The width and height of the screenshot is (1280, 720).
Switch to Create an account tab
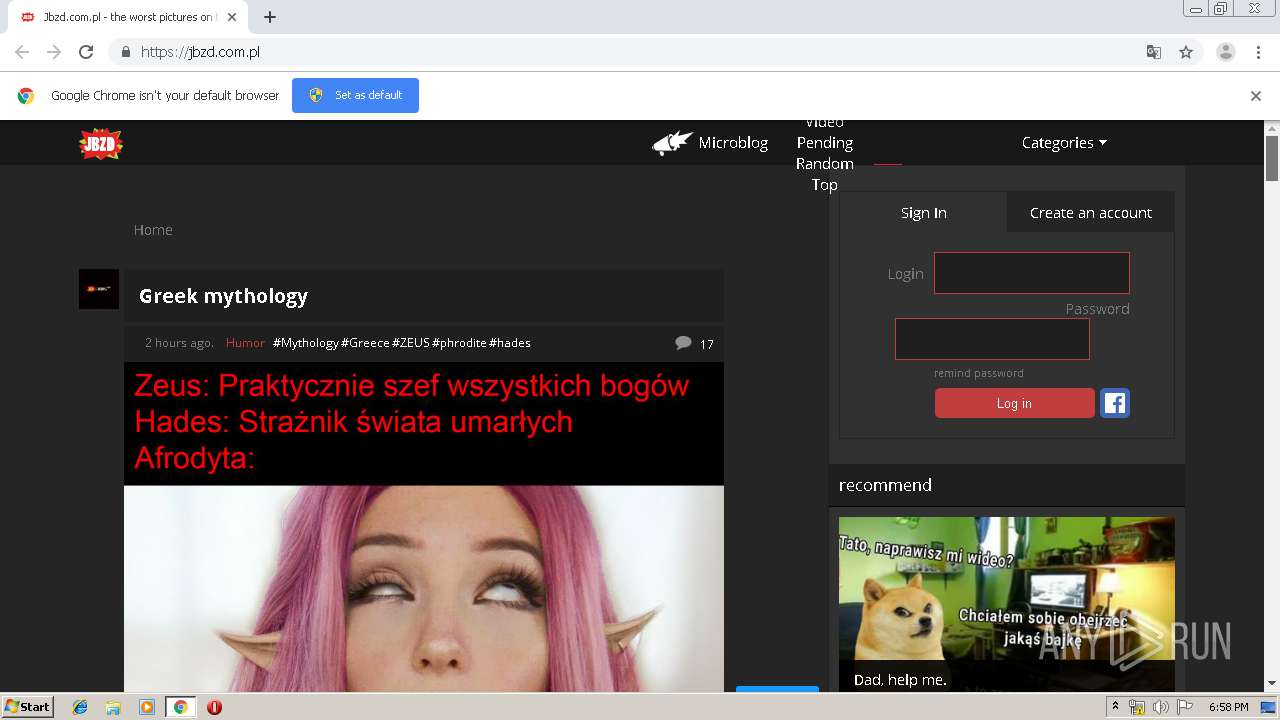click(x=1091, y=212)
